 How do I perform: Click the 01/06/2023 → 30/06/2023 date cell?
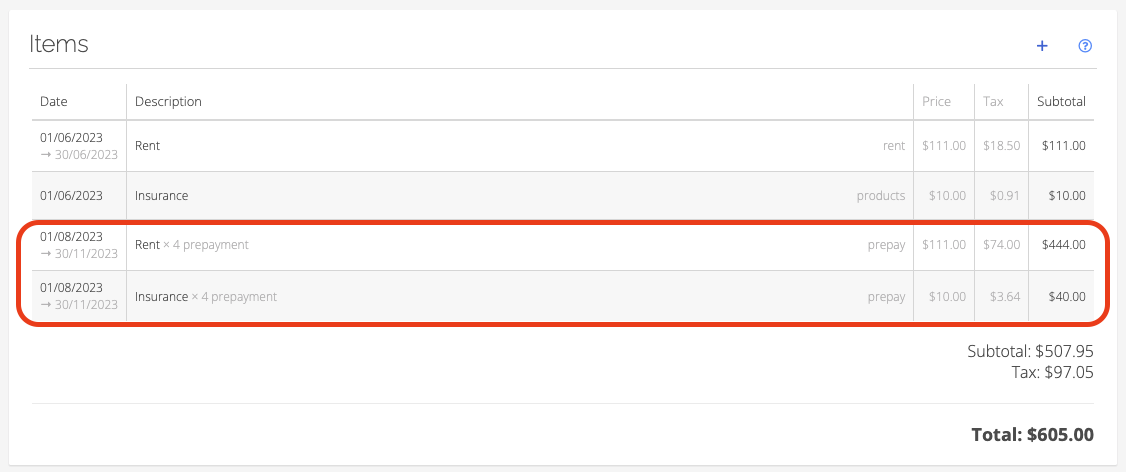pos(79,145)
